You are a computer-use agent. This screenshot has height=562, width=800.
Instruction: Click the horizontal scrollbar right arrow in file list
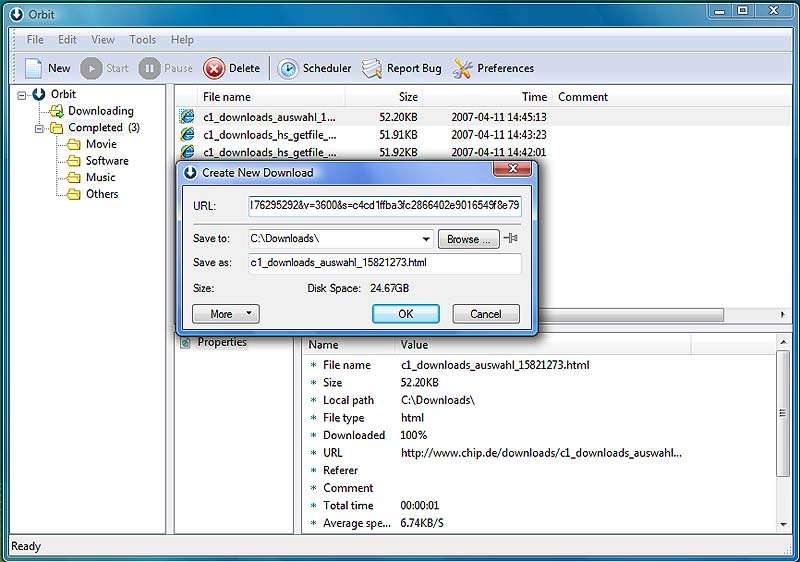pos(783,315)
